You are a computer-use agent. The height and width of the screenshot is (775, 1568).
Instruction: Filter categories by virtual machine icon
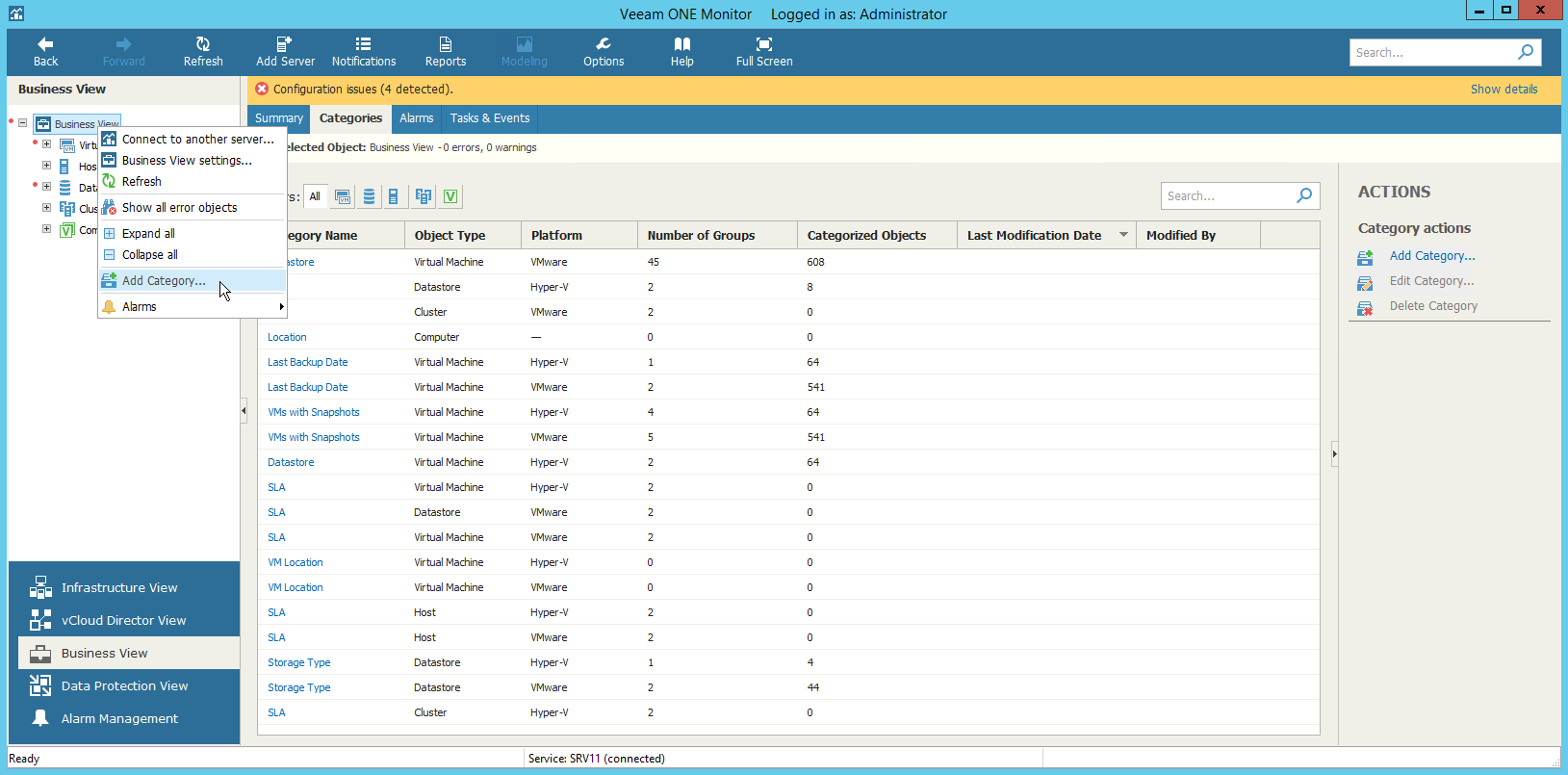click(343, 196)
